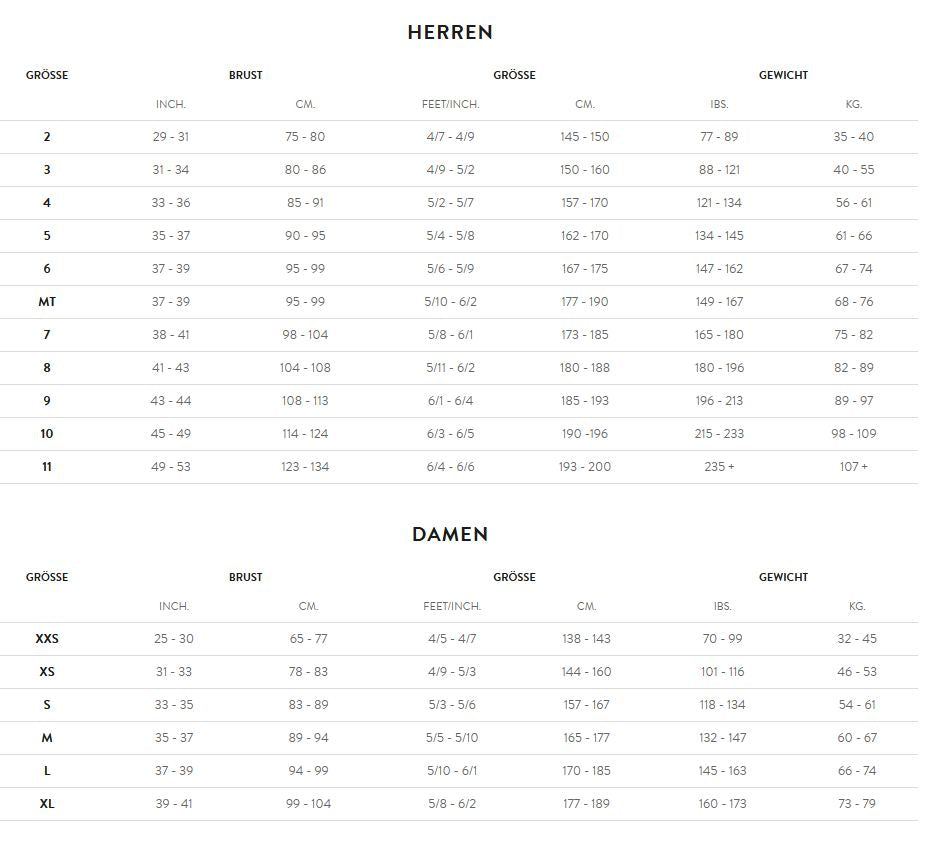This screenshot has height=844, width=939.
Task: Click the KG. subheader in women's table
Action: tap(857, 606)
